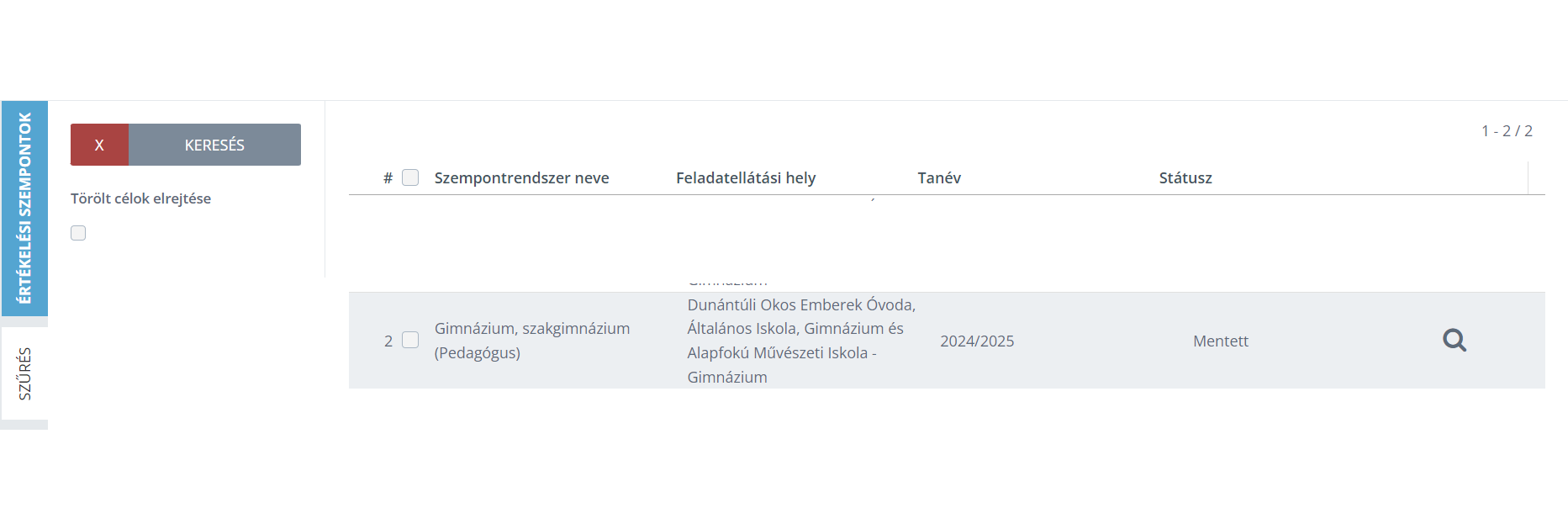
Task: Click the Mentett status cell
Action: click(1221, 341)
